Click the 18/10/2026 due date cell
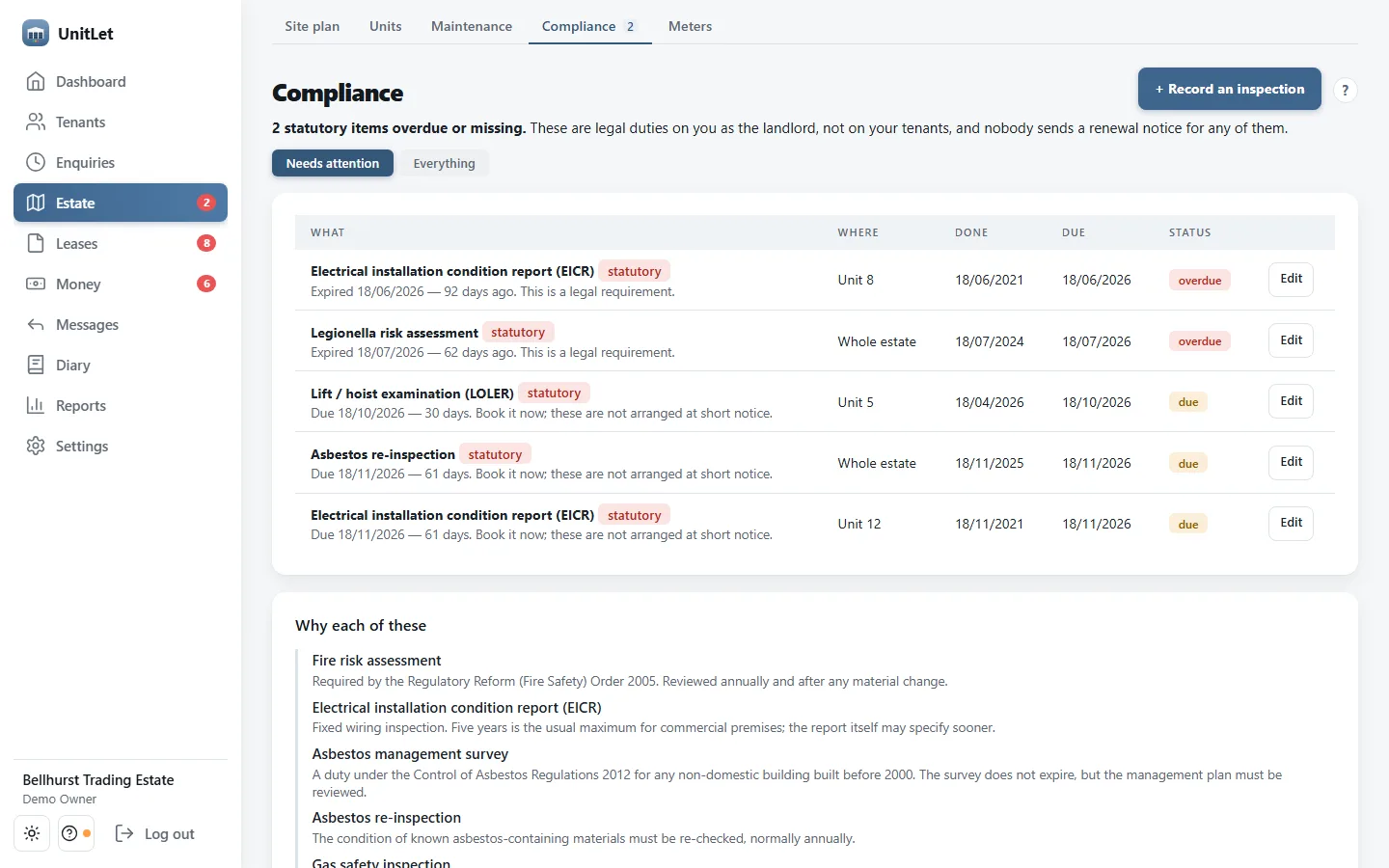The width and height of the screenshot is (1389, 868). click(1097, 402)
